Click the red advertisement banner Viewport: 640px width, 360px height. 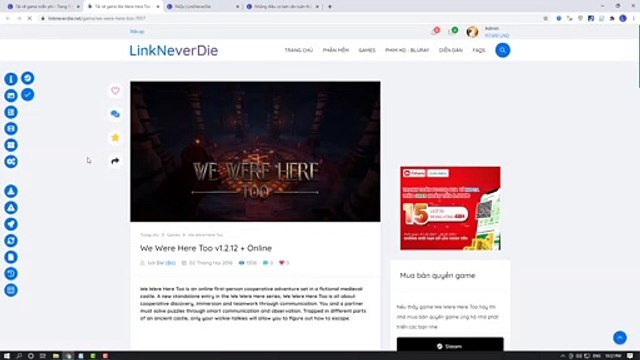coord(450,208)
